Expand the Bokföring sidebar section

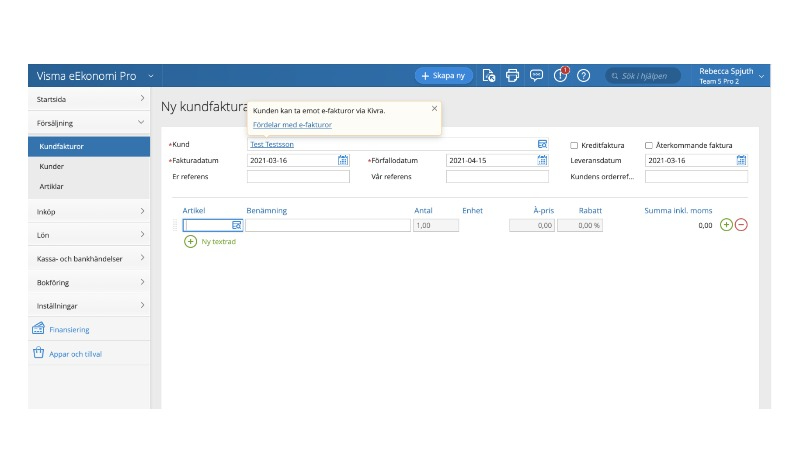[89, 282]
